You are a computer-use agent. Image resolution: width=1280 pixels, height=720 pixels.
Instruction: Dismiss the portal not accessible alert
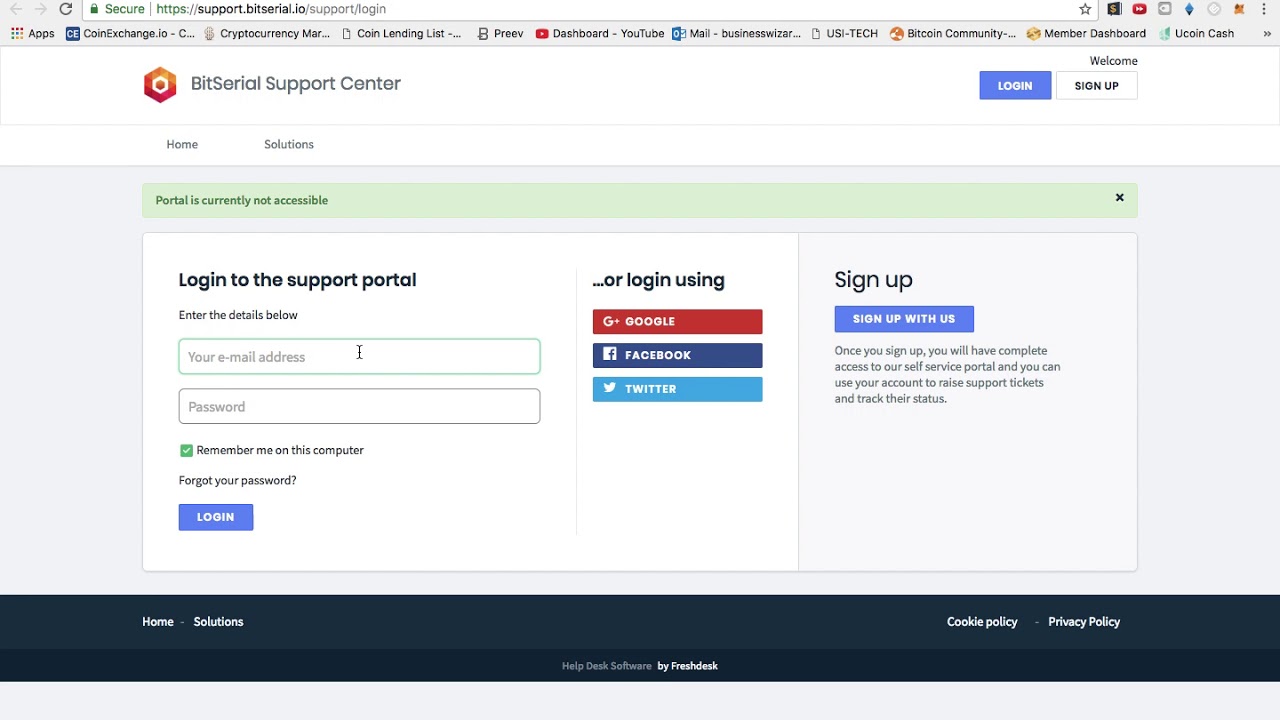pyautogui.click(x=1120, y=198)
